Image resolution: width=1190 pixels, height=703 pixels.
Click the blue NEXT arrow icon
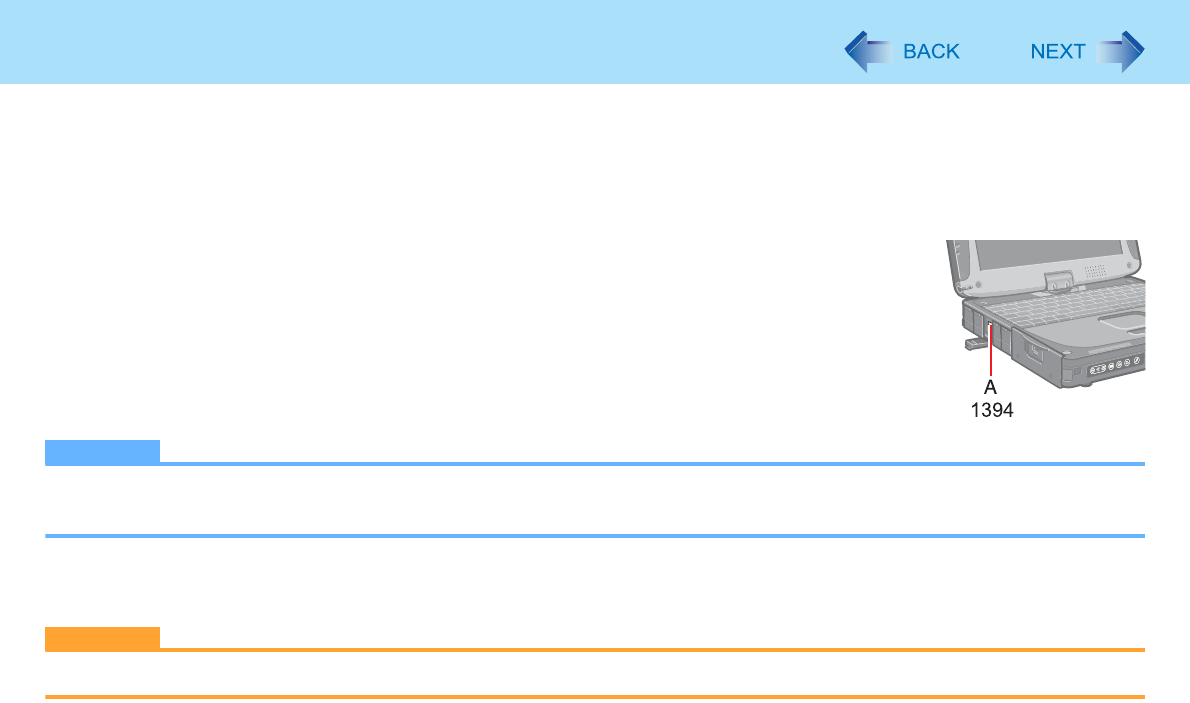[x=1120, y=52]
